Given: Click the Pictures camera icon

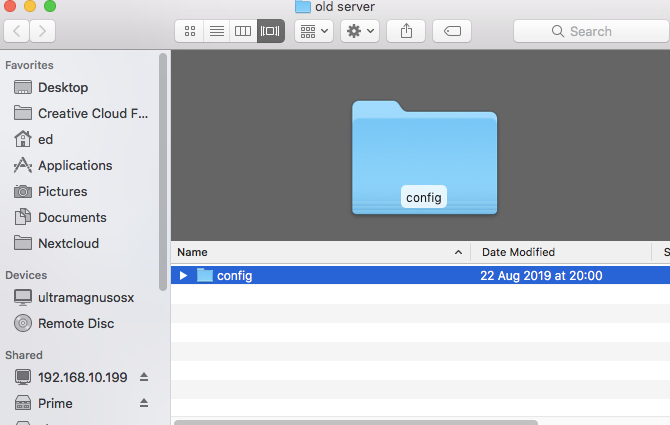Looking at the screenshot, I should pos(23,191).
